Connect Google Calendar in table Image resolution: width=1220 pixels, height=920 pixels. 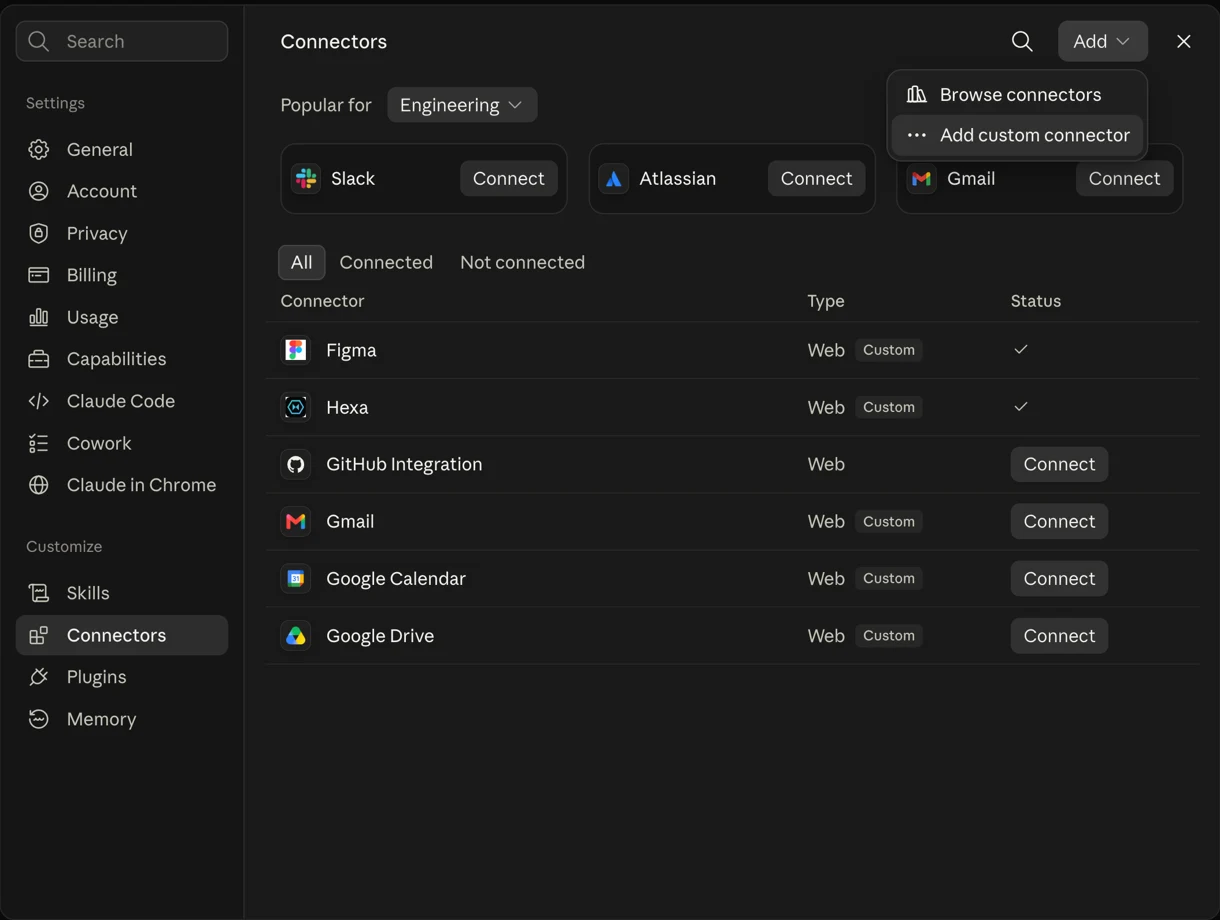(1059, 578)
